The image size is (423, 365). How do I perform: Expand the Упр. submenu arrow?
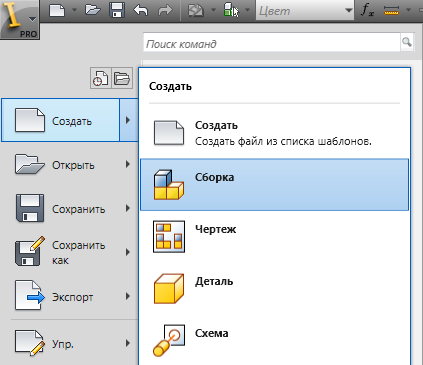click(128, 343)
